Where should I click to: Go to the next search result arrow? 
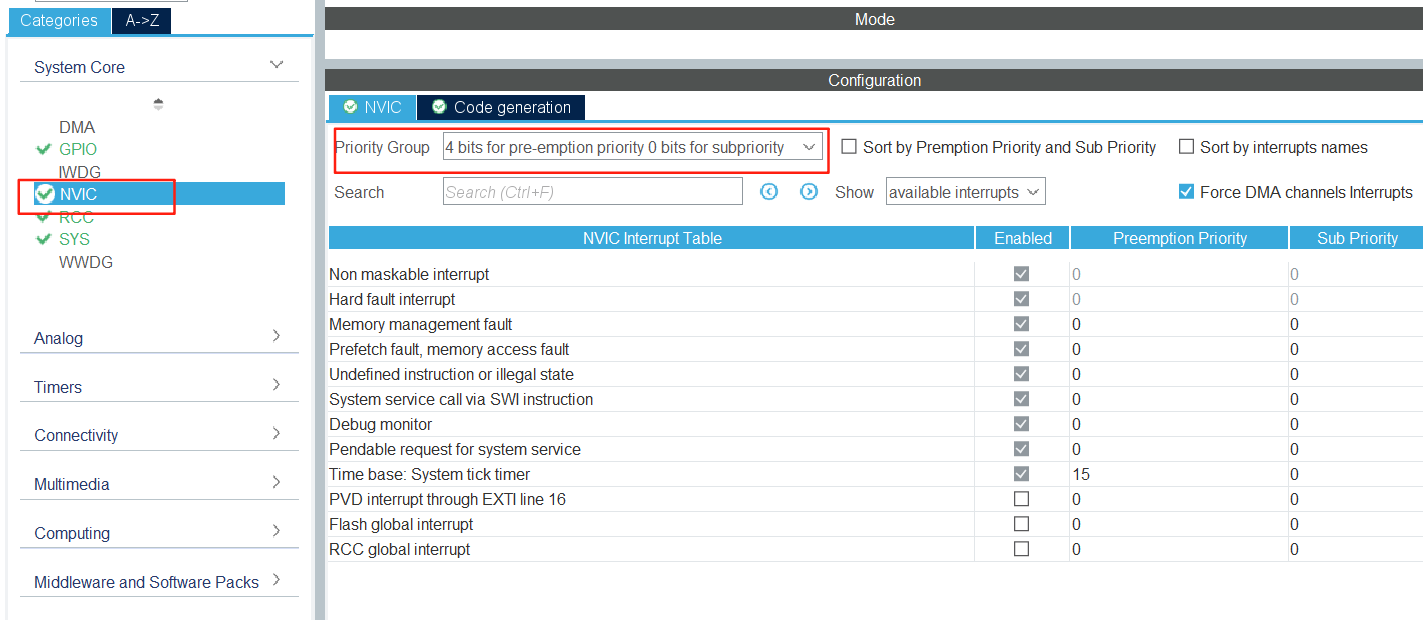[809, 191]
